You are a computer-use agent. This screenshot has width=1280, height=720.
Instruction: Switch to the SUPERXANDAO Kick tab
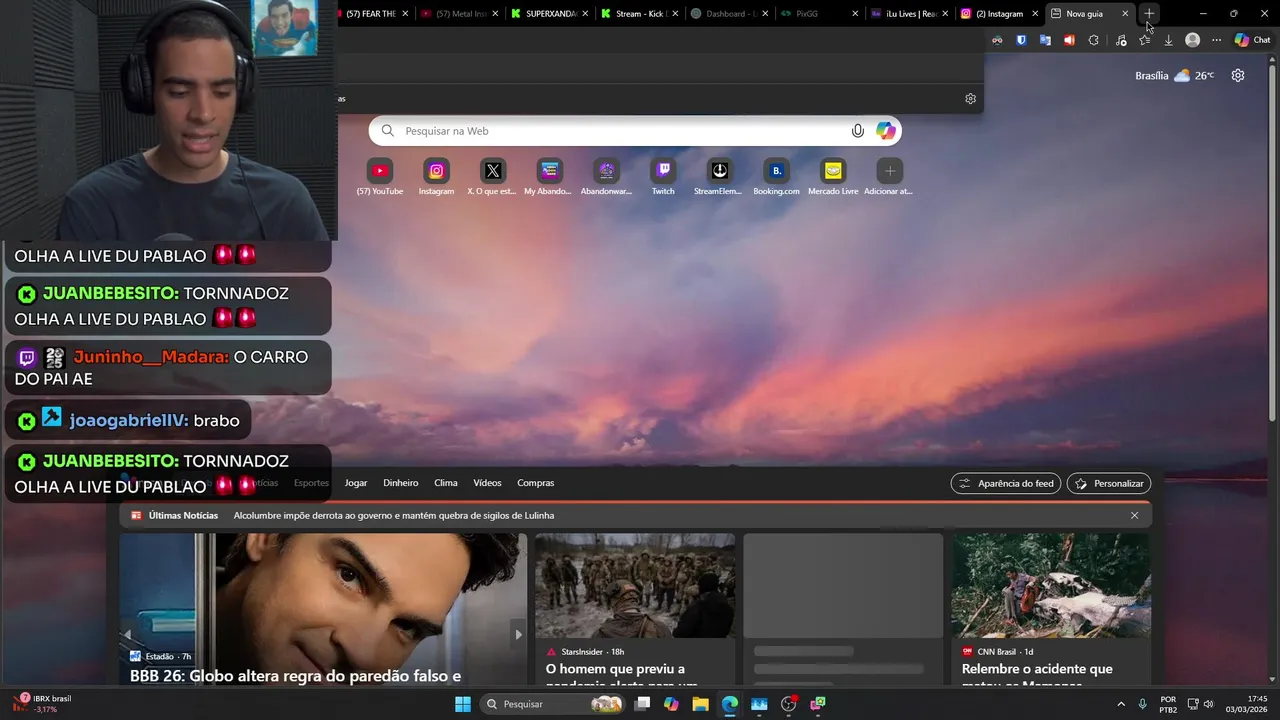[x=548, y=13]
